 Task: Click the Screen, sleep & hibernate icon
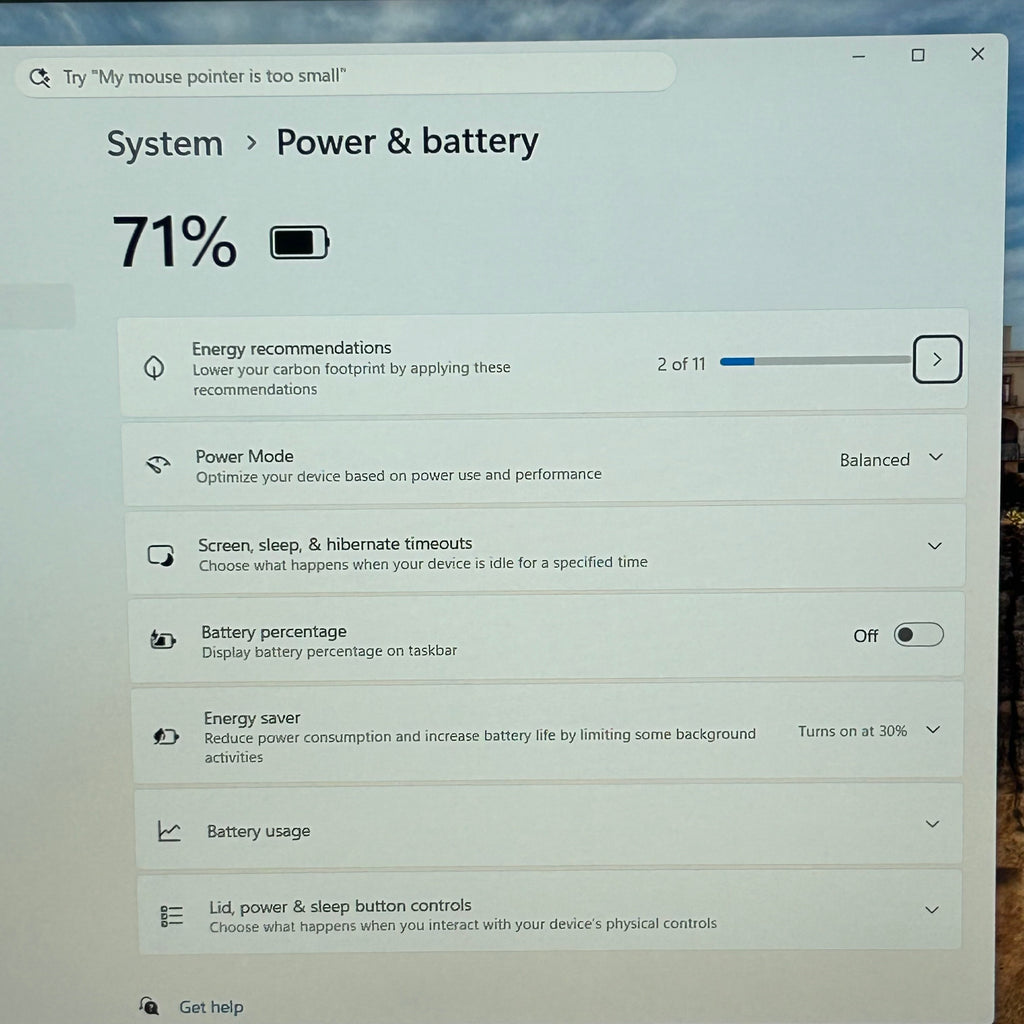(161, 556)
